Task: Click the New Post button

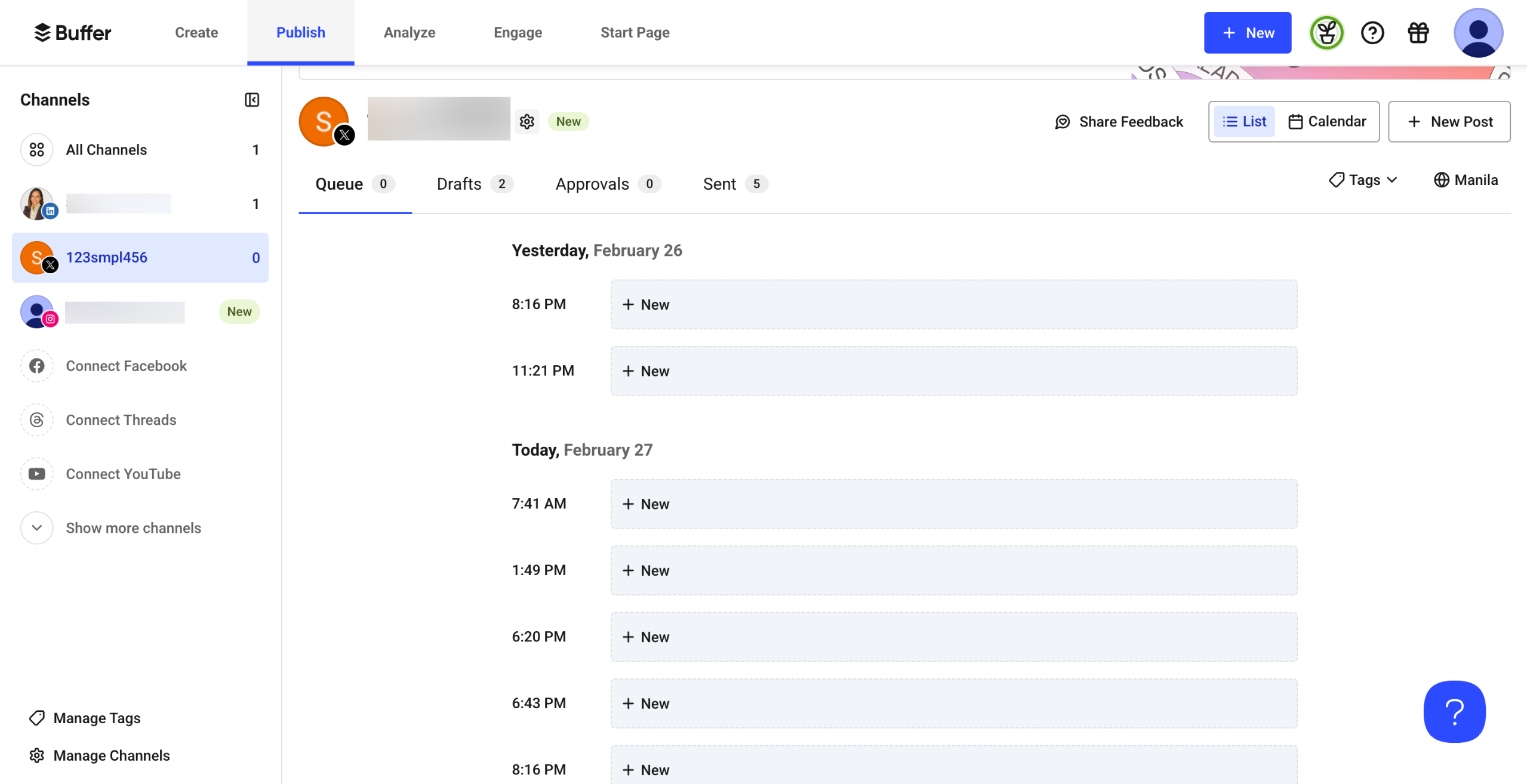Action: [x=1449, y=122]
